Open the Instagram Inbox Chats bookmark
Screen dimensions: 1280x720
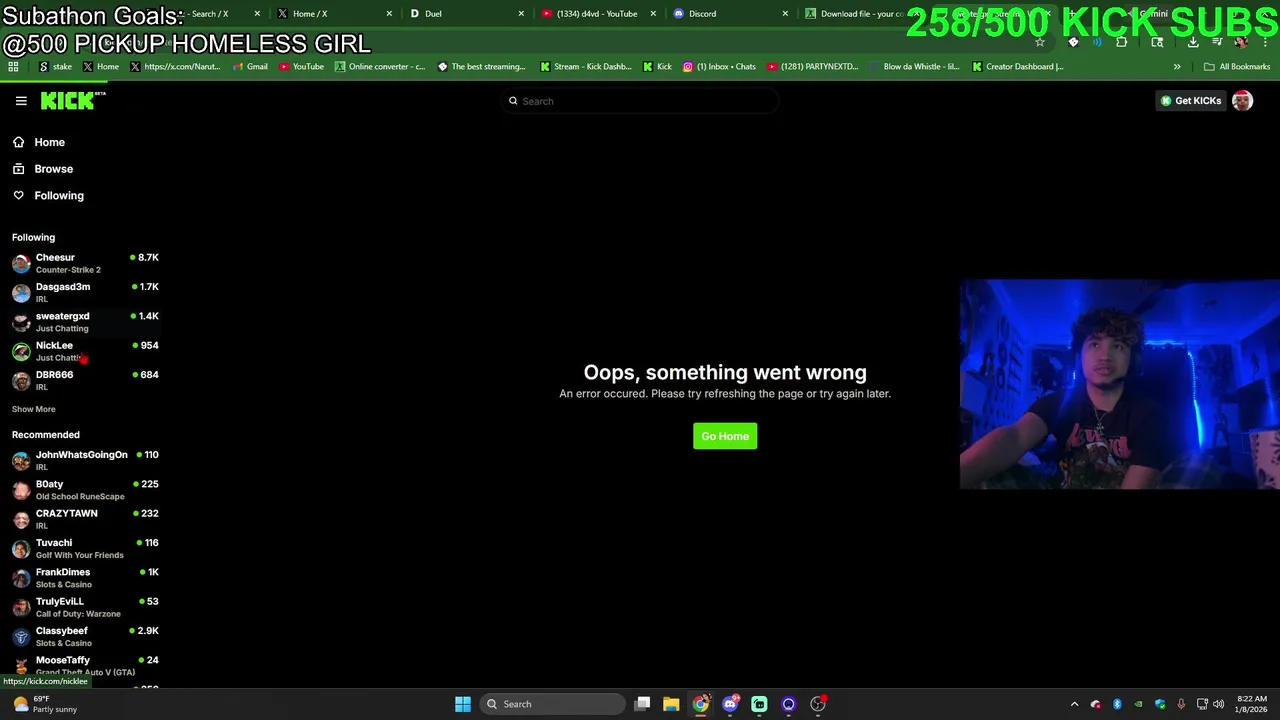click(719, 67)
